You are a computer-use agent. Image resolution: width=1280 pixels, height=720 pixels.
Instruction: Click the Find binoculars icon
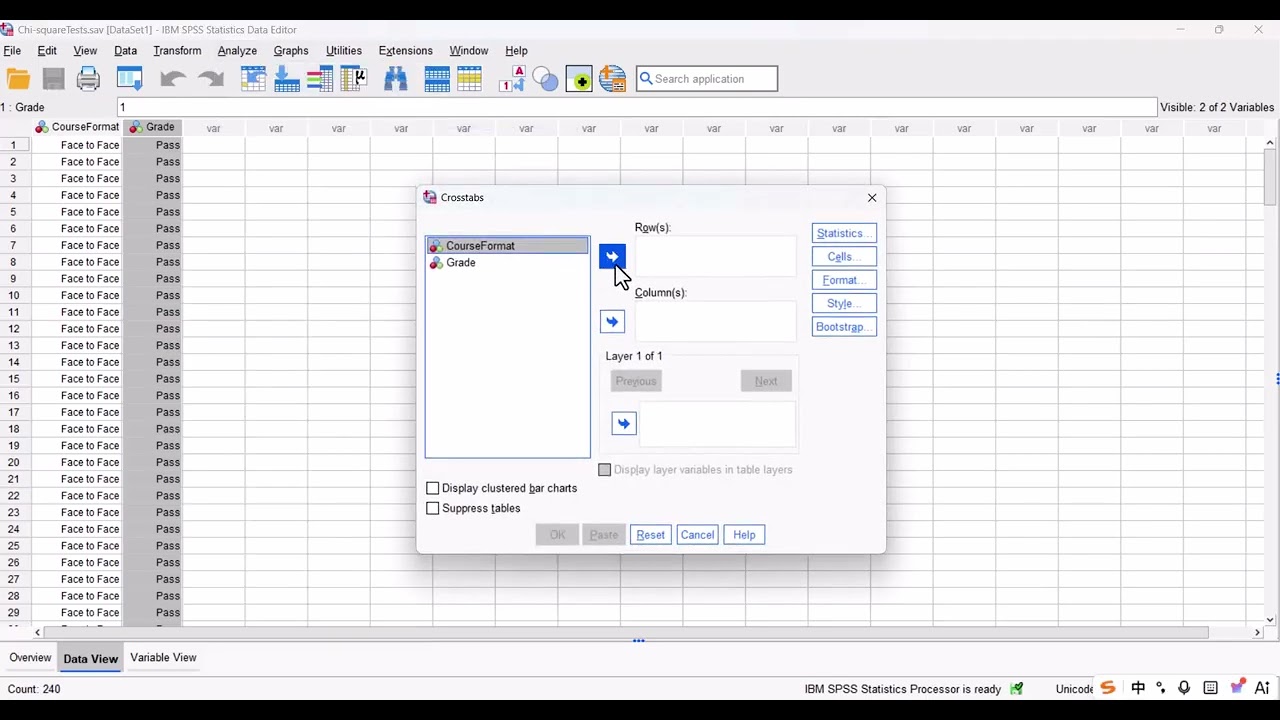pos(396,79)
